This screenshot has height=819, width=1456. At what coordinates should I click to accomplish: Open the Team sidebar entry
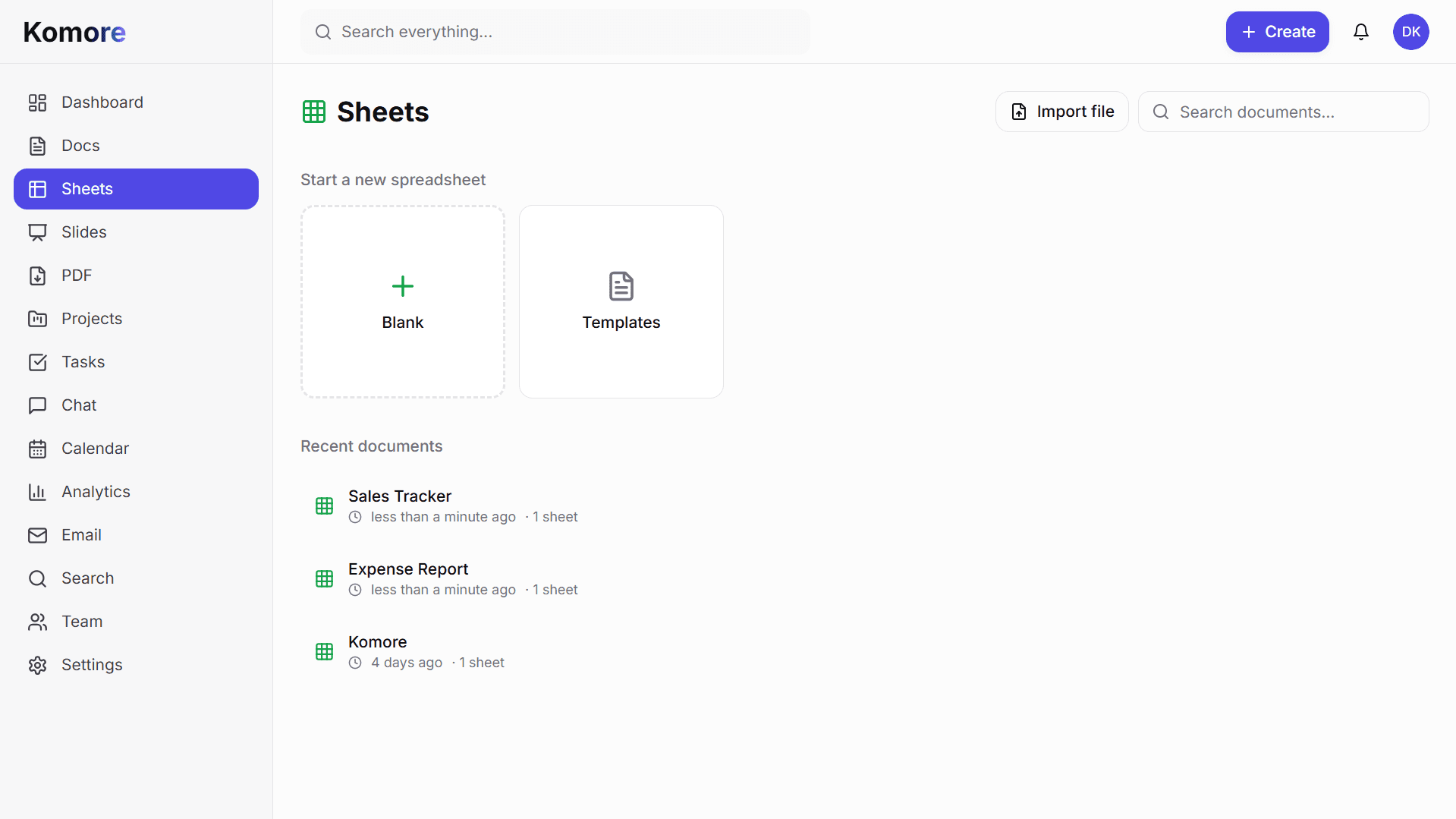coord(81,621)
